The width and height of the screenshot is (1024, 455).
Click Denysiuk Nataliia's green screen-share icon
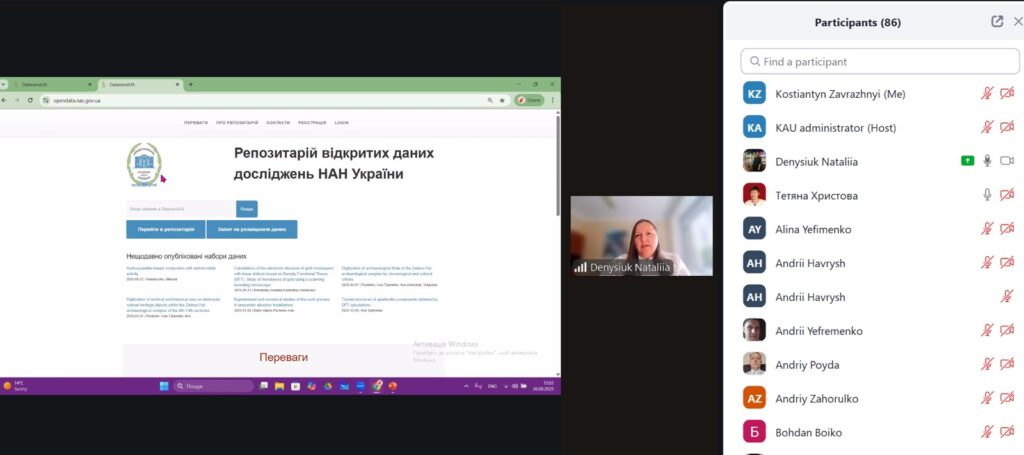(x=967, y=161)
